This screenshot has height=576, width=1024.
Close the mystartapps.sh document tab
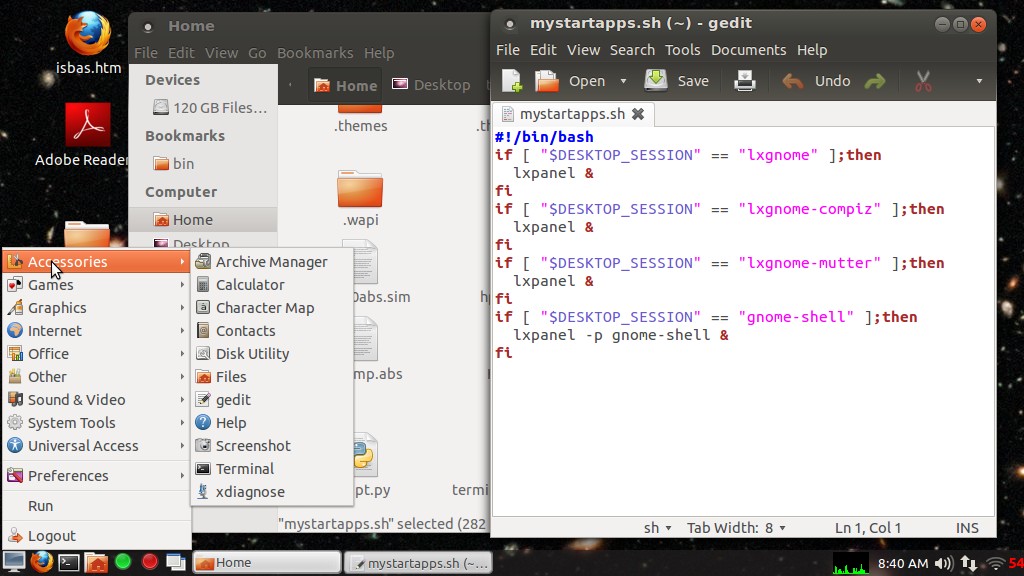(x=638, y=114)
